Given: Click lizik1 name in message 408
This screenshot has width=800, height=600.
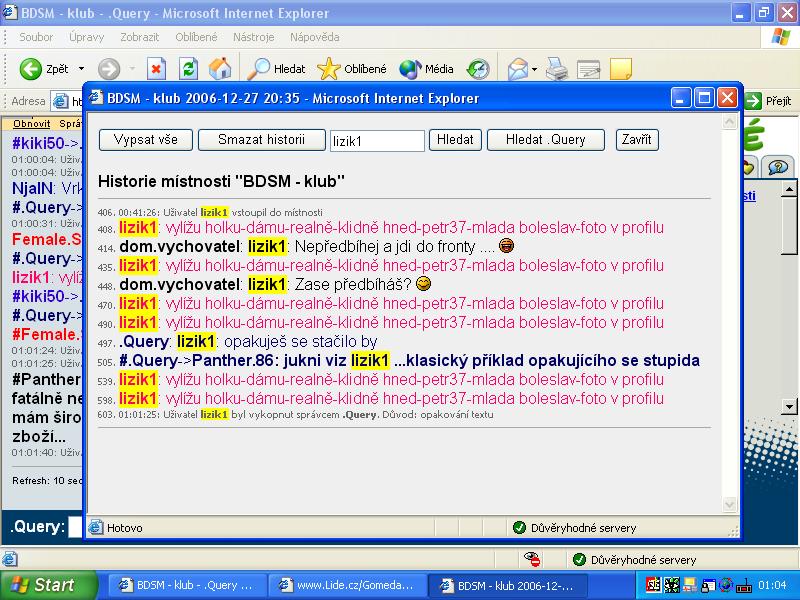Looking at the screenshot, I should (x=138, y=228).
